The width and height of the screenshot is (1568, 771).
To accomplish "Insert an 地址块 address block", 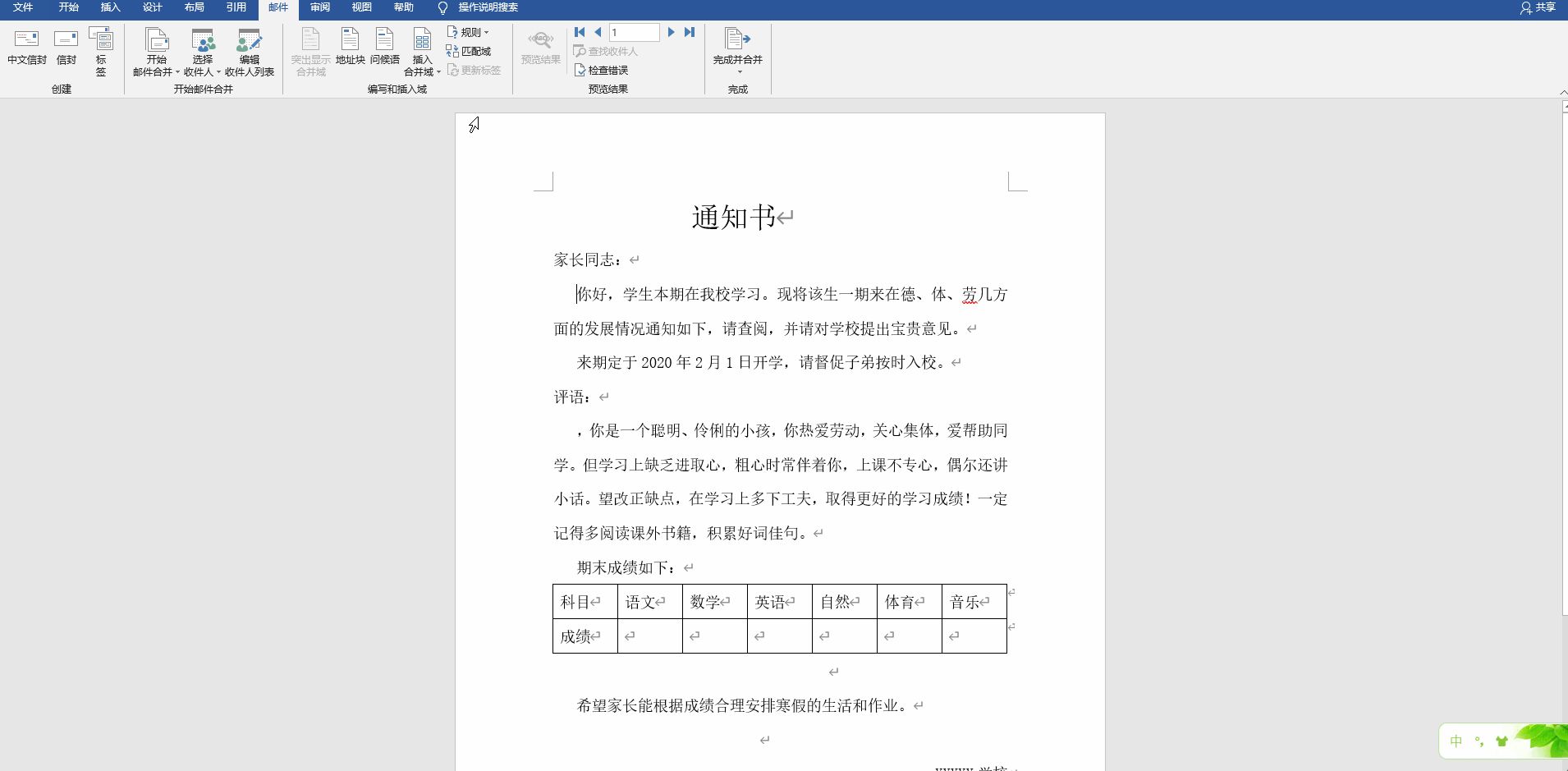I will (x=350, y=47).
